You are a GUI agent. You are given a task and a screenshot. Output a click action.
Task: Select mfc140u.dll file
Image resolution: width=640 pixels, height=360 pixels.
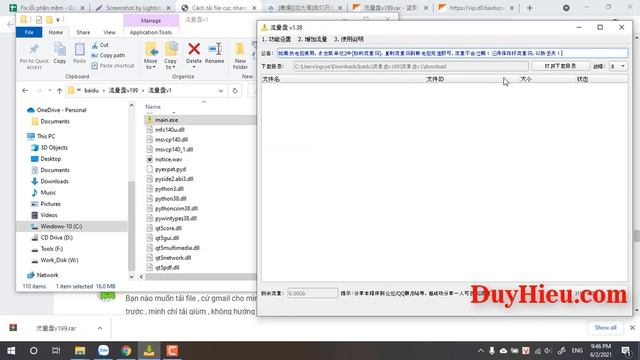point(169,130)
